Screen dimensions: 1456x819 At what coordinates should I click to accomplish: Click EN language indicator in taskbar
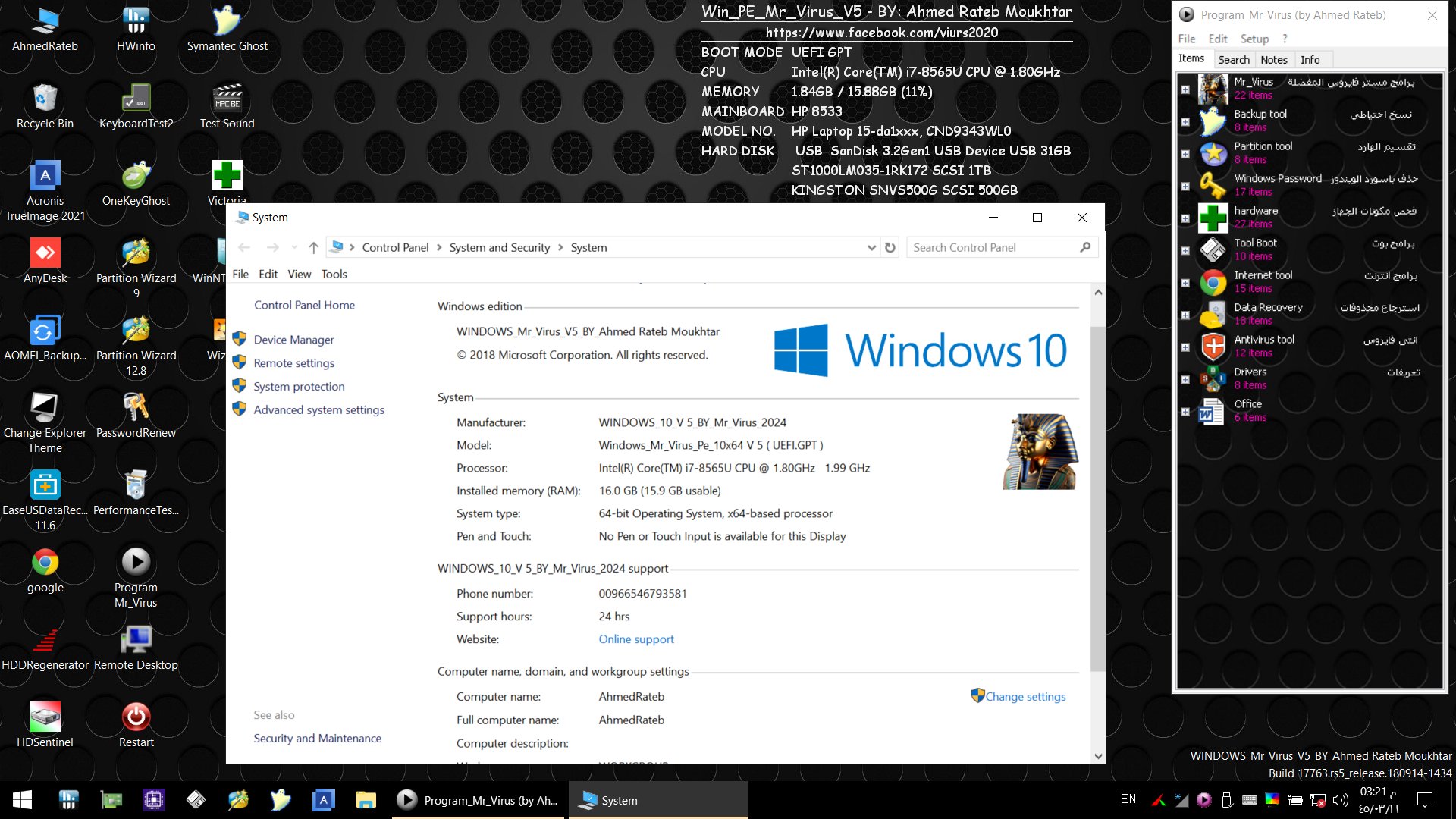point(1128,799)
